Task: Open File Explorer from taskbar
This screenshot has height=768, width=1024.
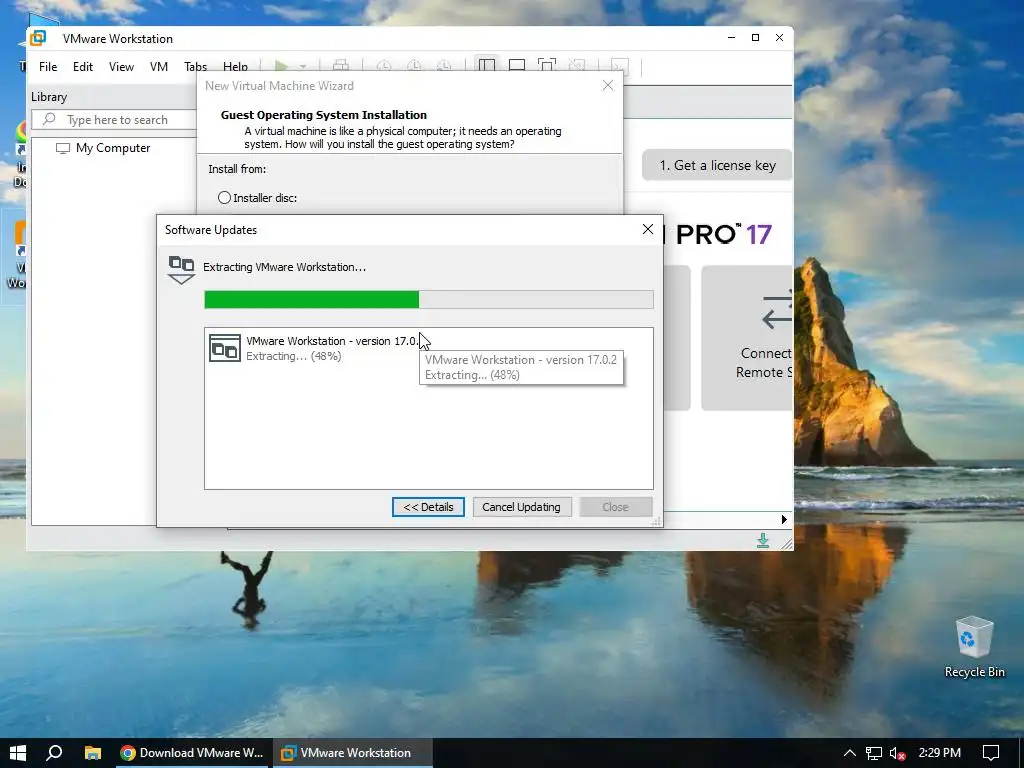Action: coord(93,753)
